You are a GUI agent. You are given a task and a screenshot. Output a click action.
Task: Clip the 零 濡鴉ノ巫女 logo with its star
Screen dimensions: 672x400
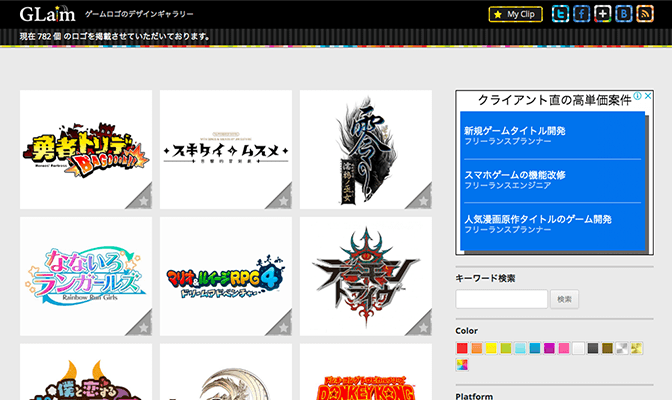(x=423, y=200)
